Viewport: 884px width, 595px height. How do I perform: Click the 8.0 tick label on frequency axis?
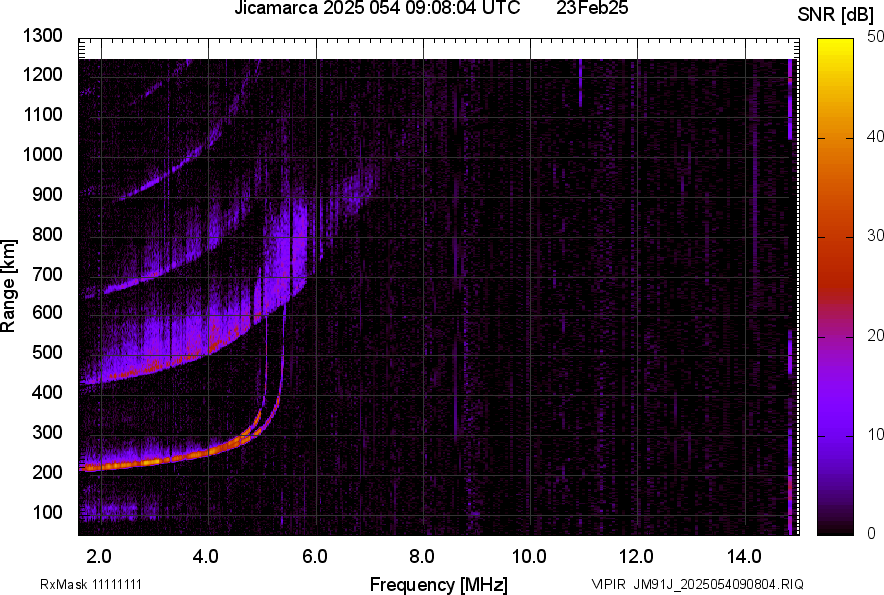coord(422,555)
